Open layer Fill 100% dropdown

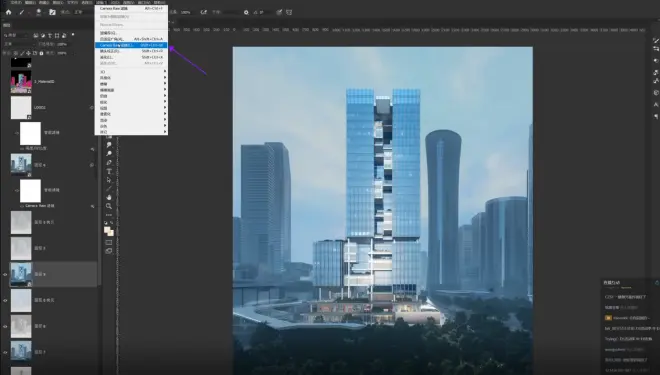coord(62,53)
